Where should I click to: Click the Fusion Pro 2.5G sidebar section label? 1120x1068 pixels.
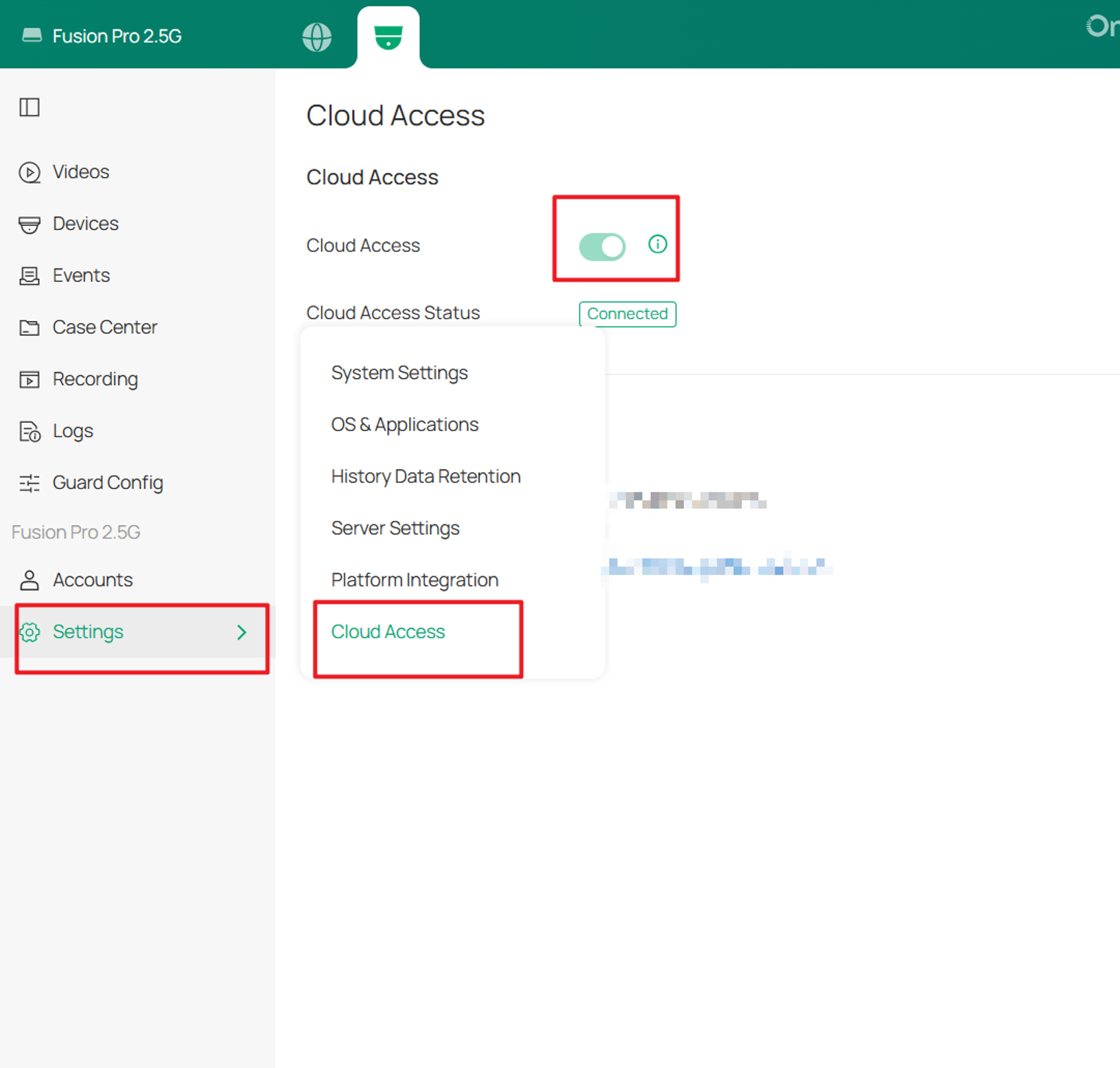click(76, 532)
